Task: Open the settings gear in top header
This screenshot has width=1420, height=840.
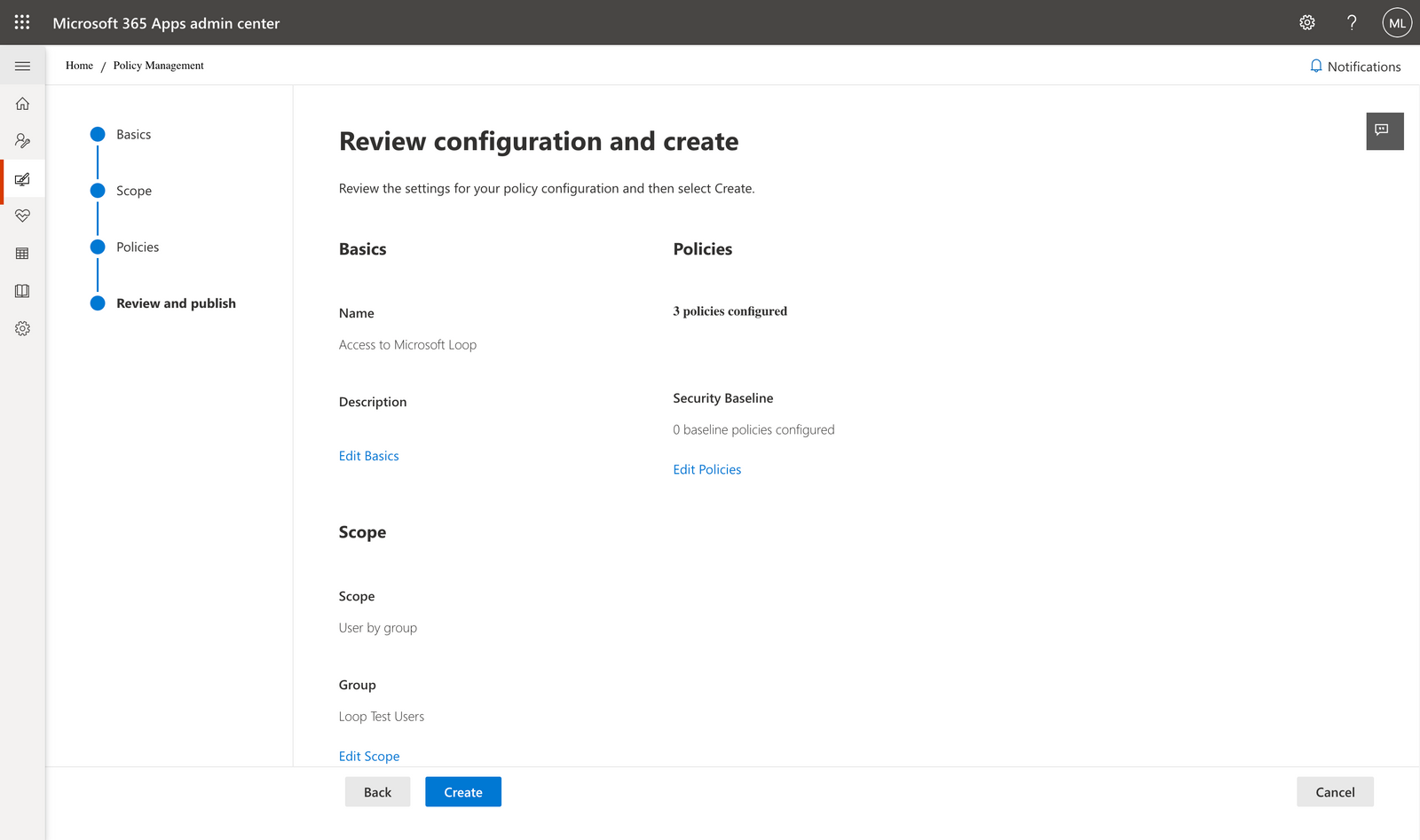Action: 1307,23
